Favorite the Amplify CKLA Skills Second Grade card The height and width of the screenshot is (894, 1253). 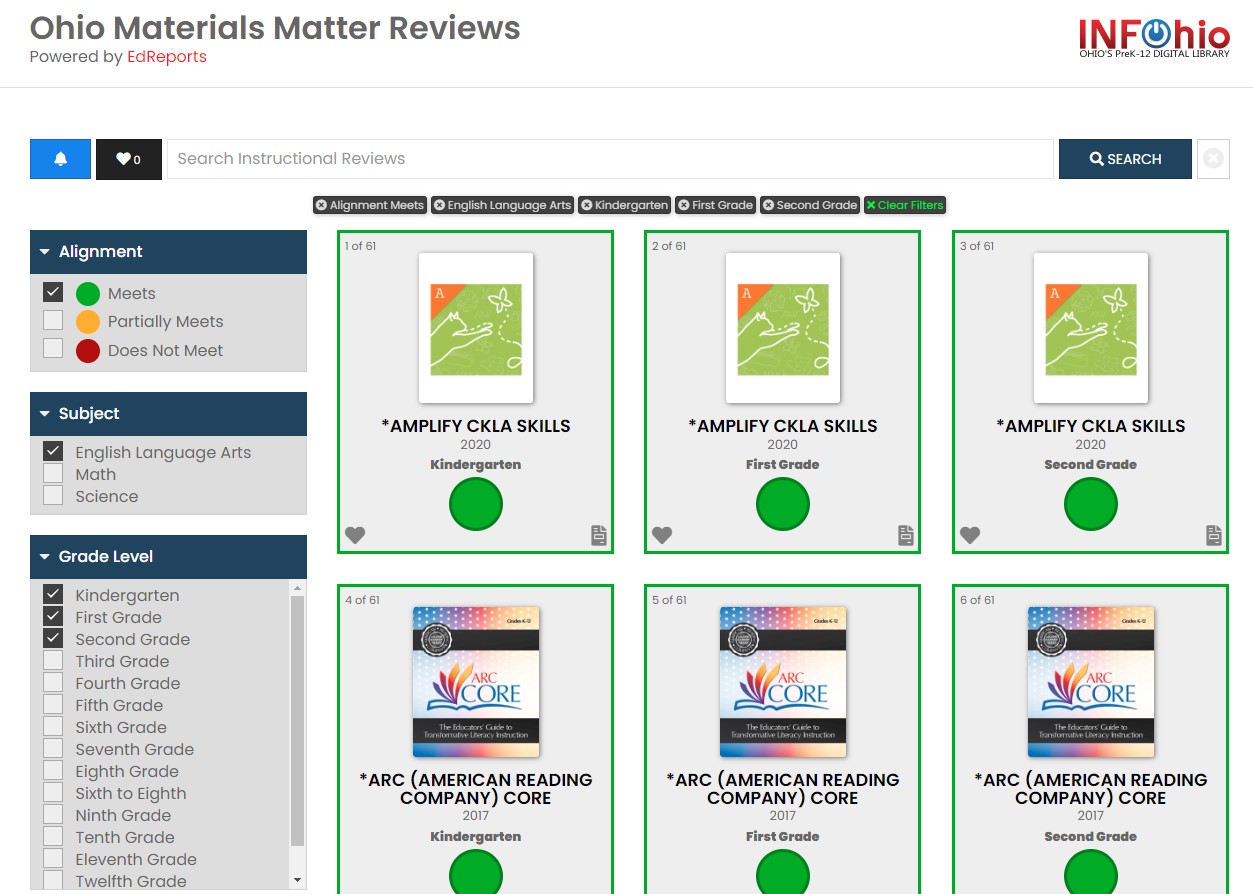click(970, 535)
